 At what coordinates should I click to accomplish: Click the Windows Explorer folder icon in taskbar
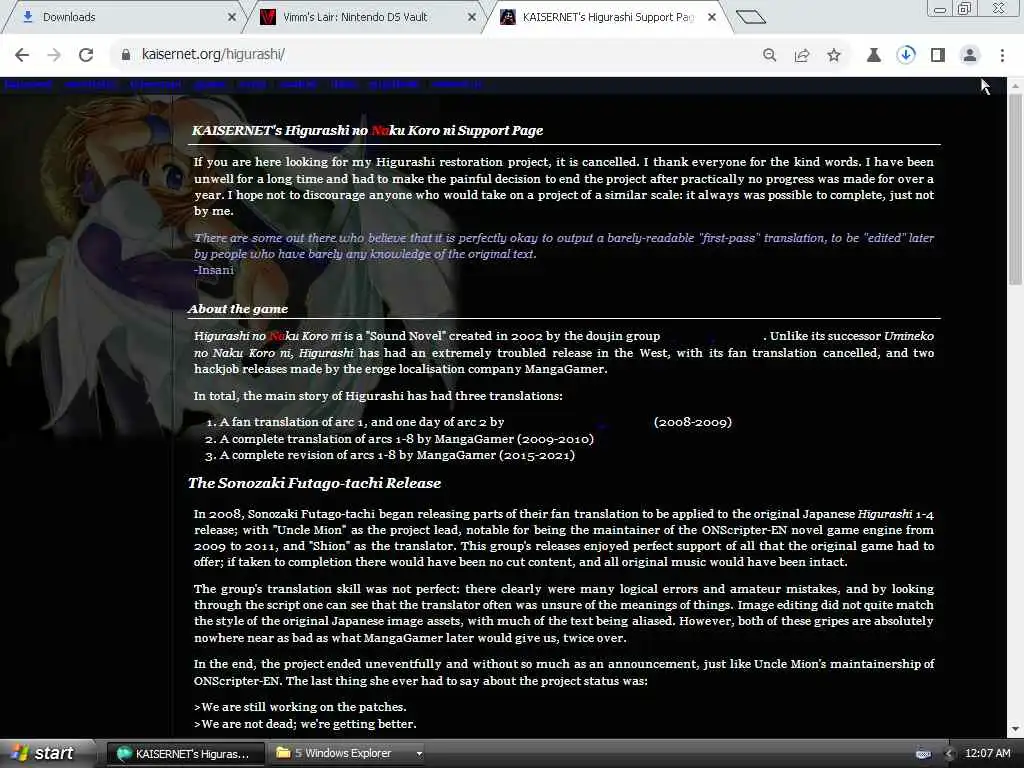point(283,753)
